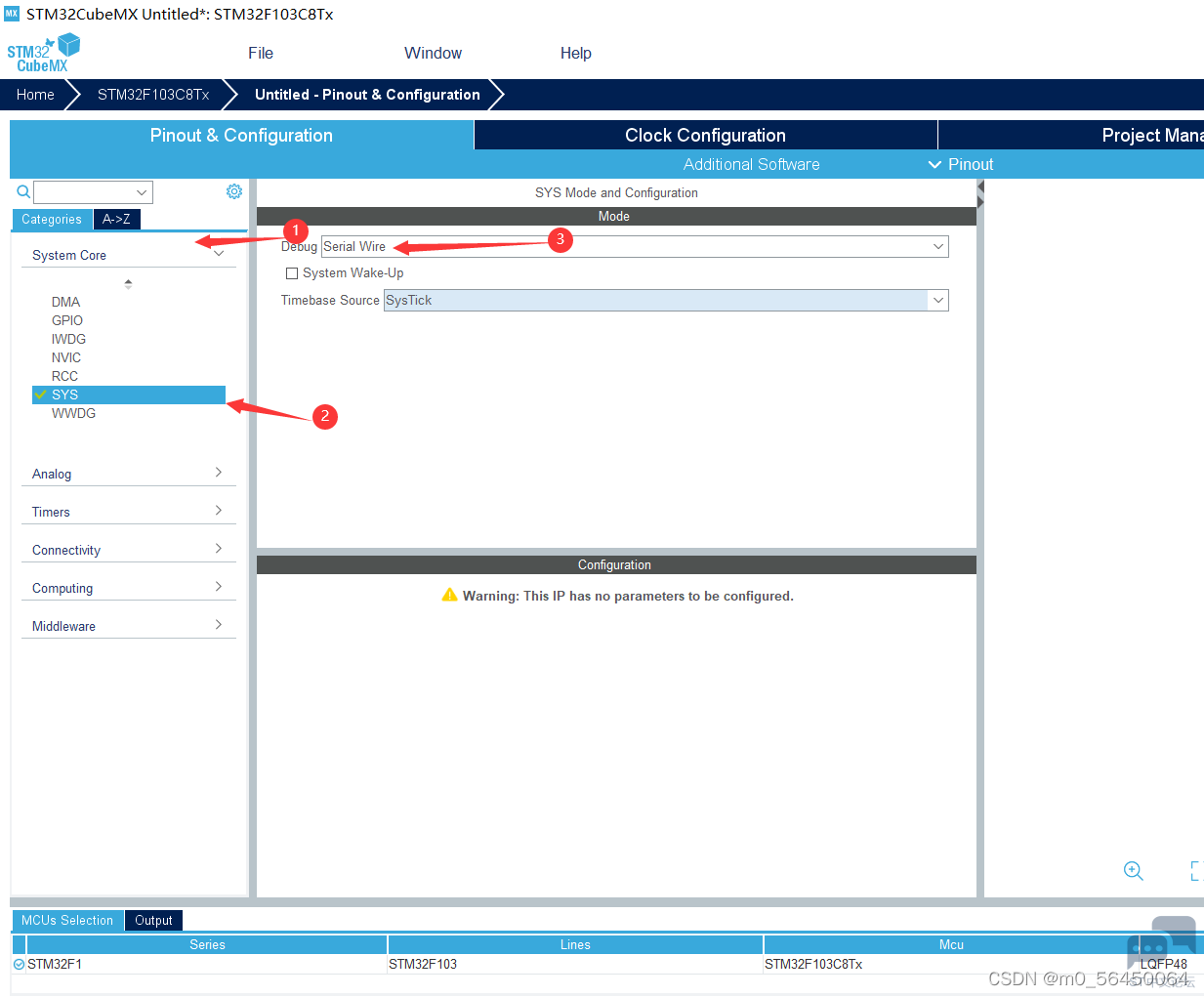The height and width of the screenshot is (997, 1204).
Task: Switch to Clock Configuration tab
Action: [x=705, y=135]
